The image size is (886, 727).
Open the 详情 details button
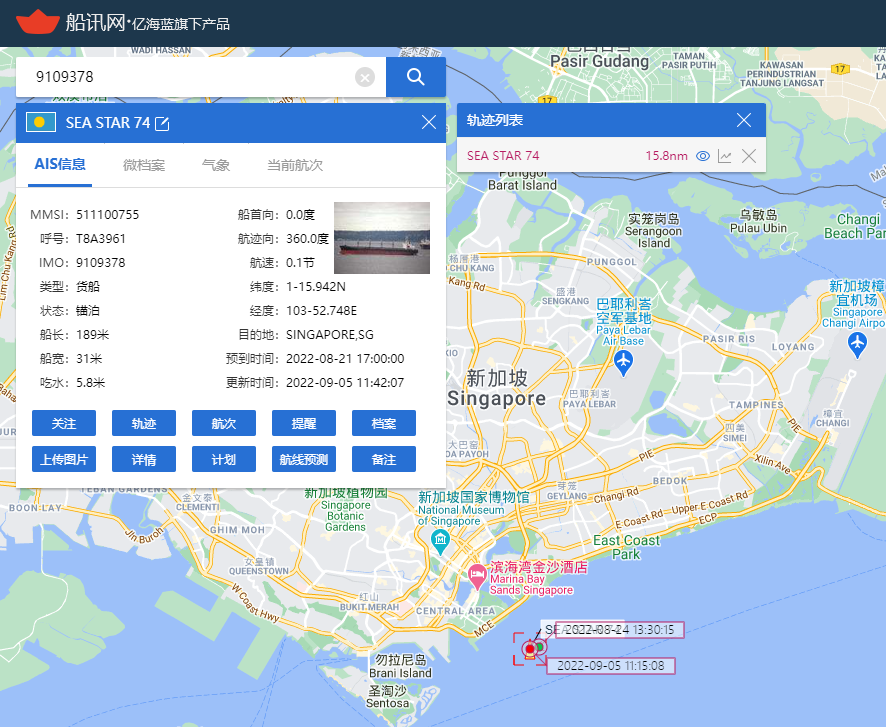click(144, 460)
